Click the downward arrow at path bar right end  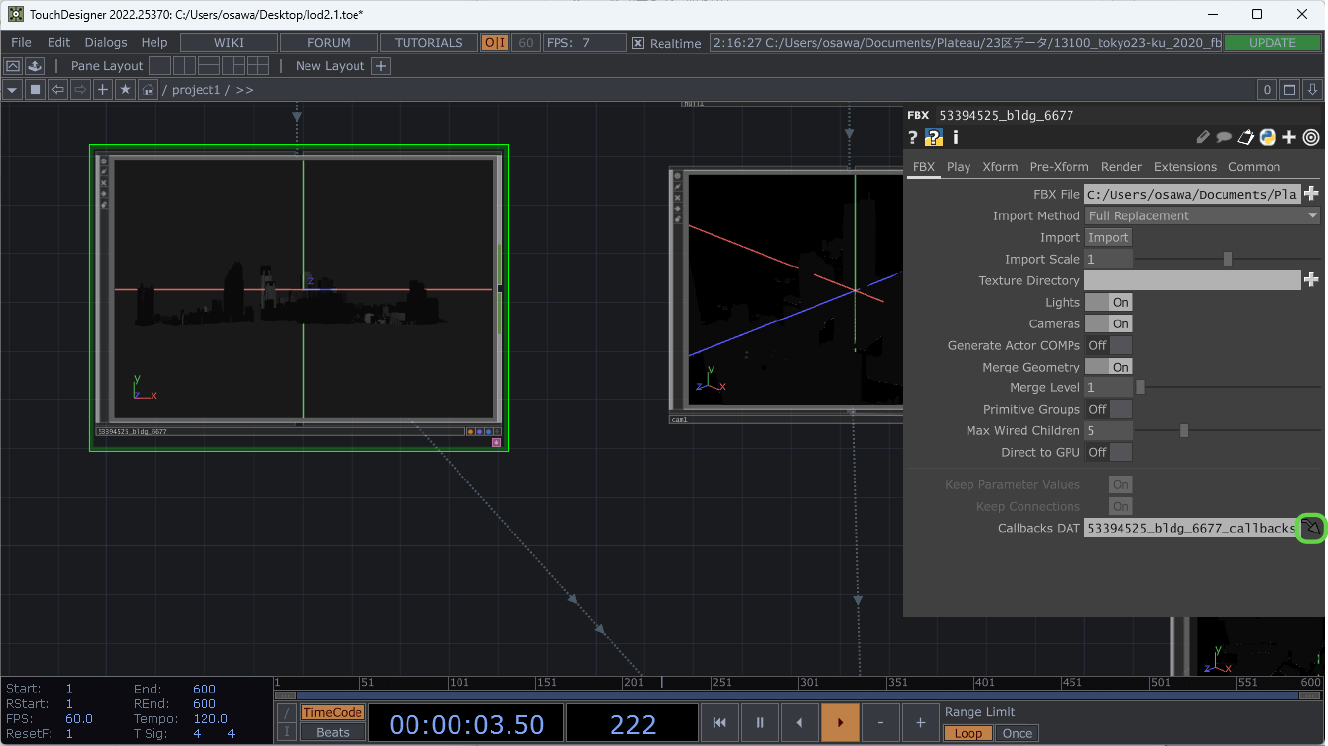[1313, 90]
